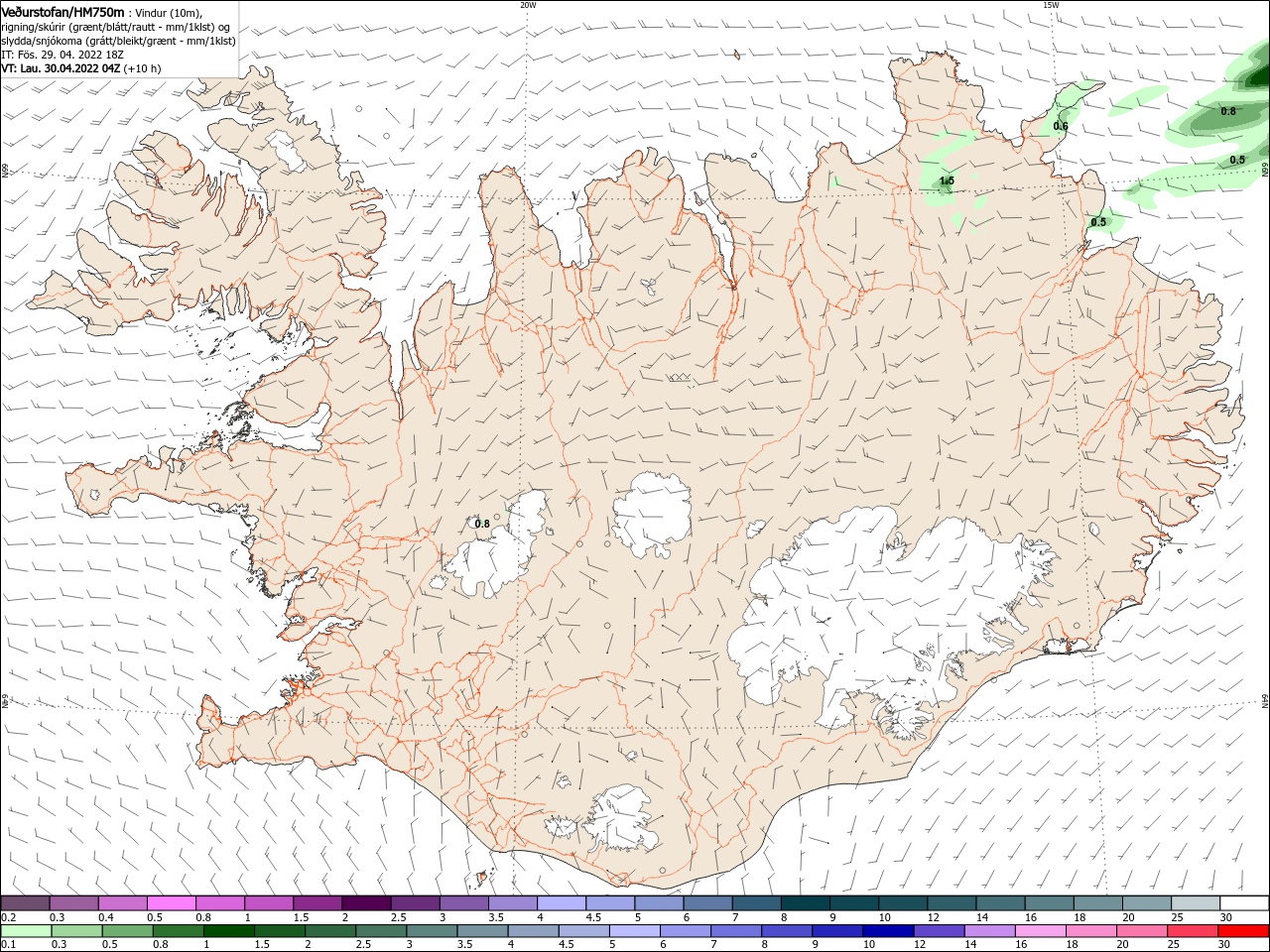The width and height of the screenshot is (1270, 952).
Task: Select the light pink bottom legend swatch between 16 and 18
Action: (x=1040, y=931)
